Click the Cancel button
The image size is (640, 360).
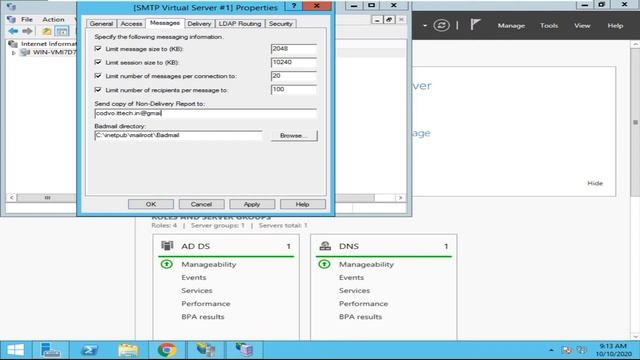201,204
